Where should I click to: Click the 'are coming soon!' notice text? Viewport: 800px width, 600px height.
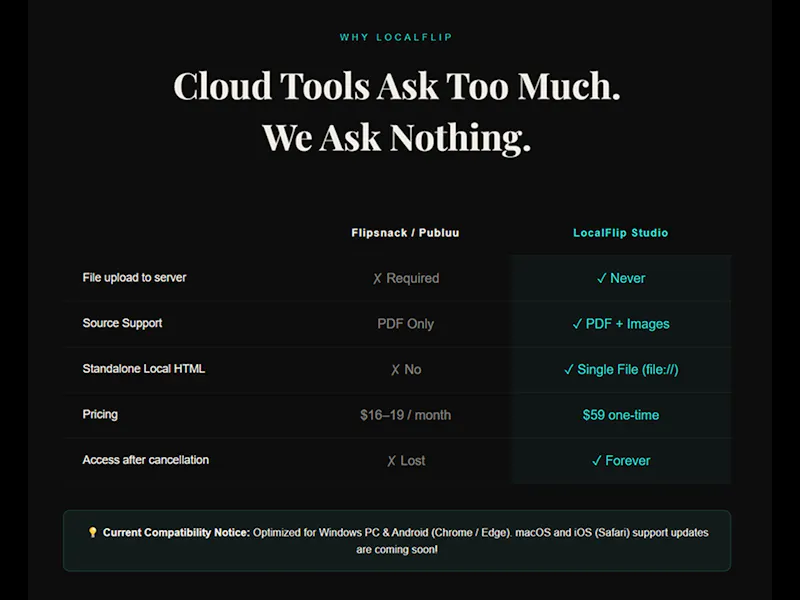click(397, 549)
